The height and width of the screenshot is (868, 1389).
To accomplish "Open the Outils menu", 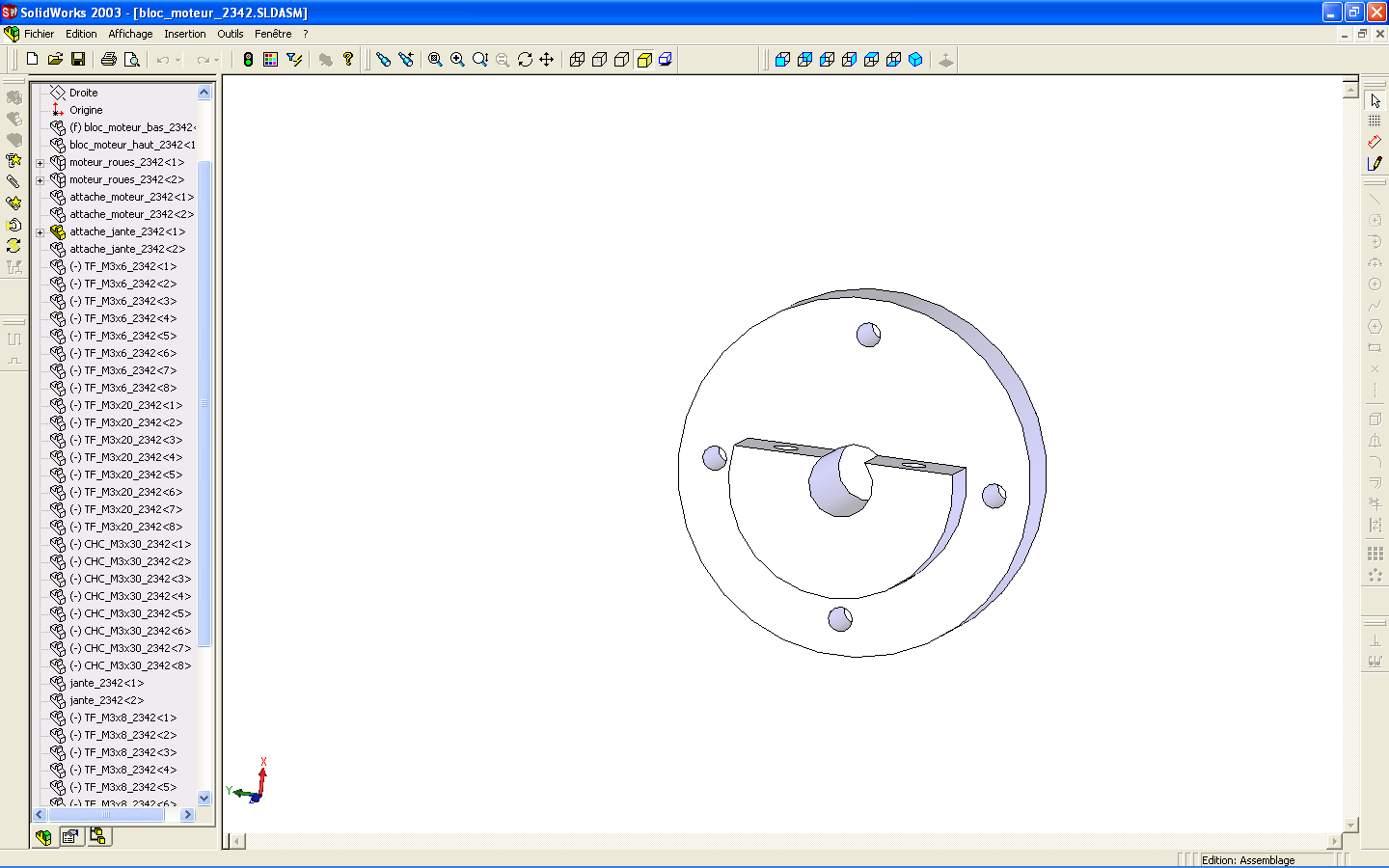I will tap(230, 34).
